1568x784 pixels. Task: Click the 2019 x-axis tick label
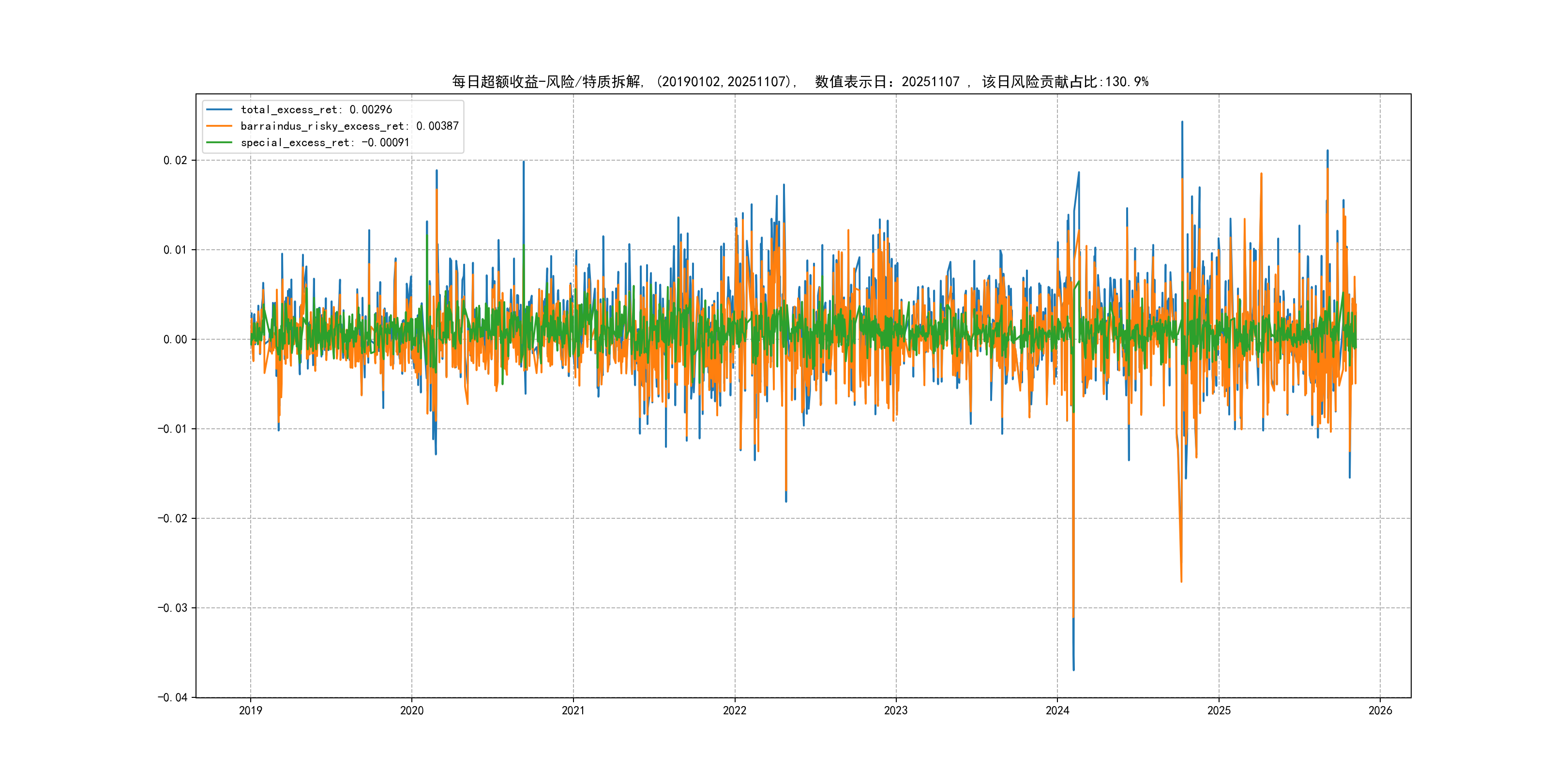coord(250,710)
